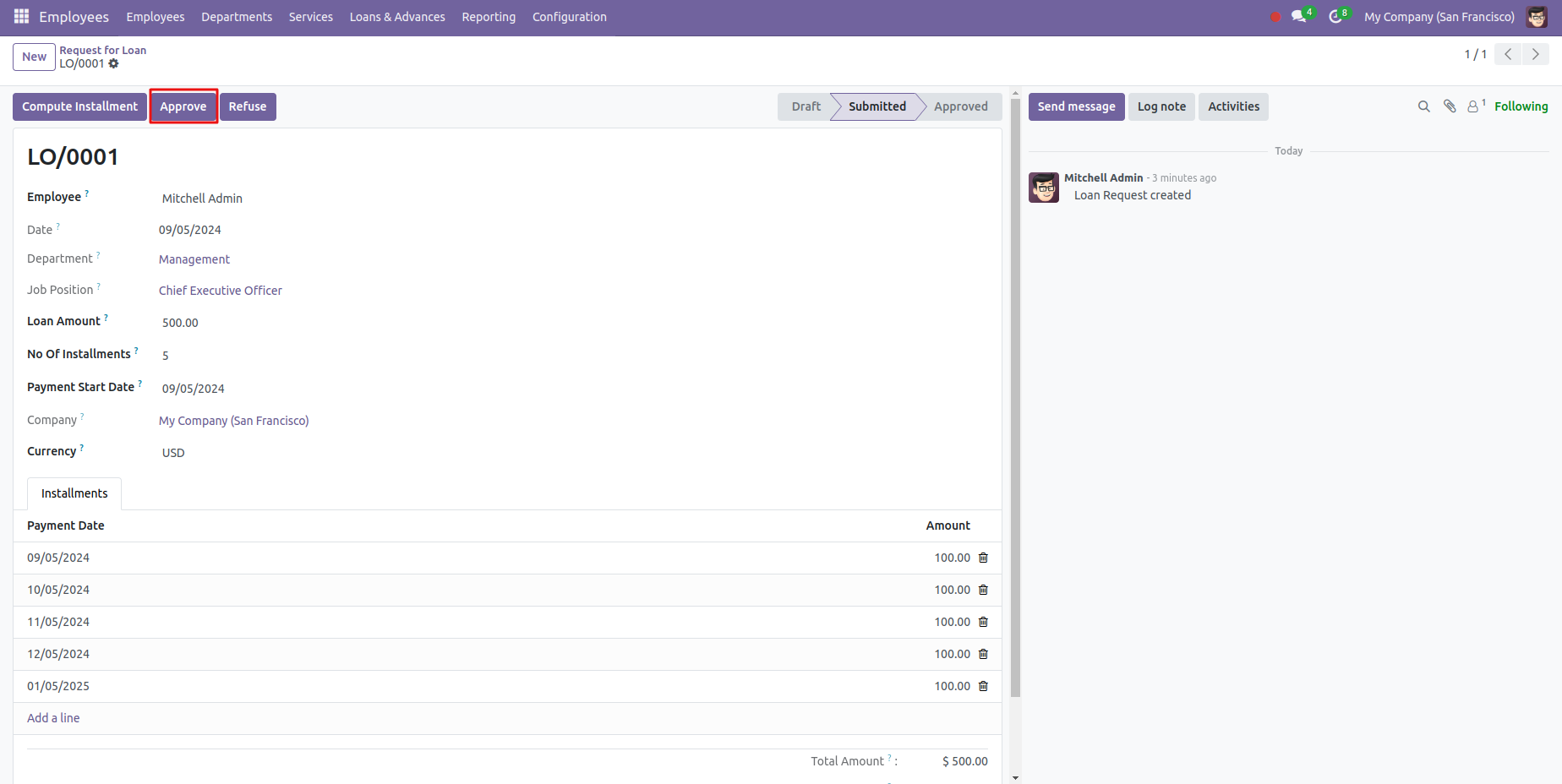The width and height of the screenshot is (1562, 784).
Task: Open the Reporting menu dropdown
Action: [x=489, y=17]
